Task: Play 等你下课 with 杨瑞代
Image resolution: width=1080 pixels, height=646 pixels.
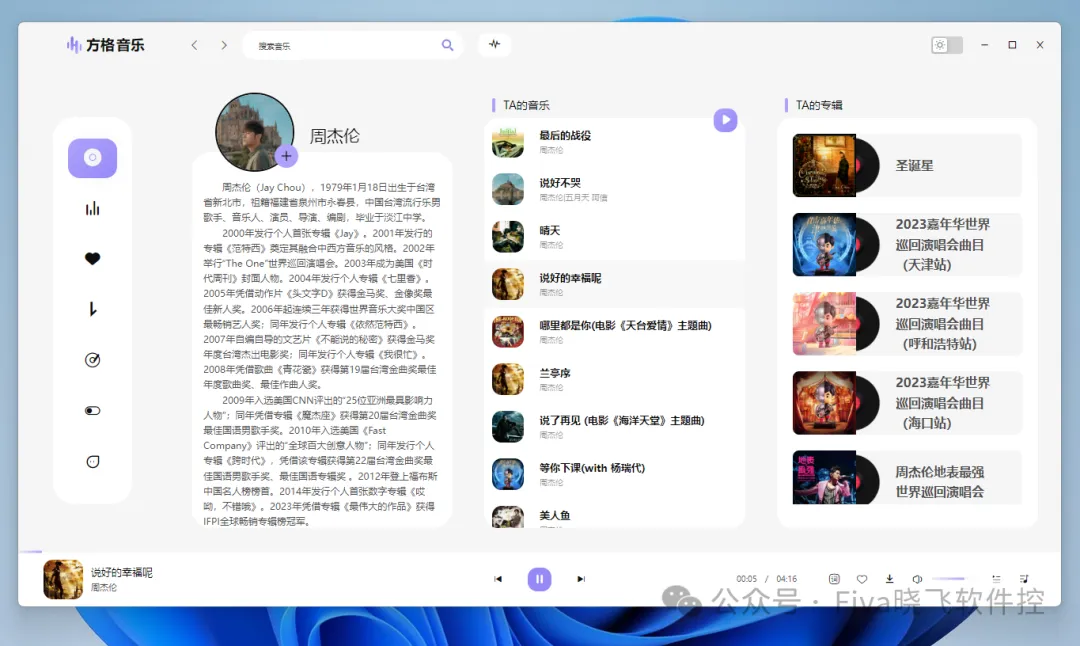Action: point(614,475)
